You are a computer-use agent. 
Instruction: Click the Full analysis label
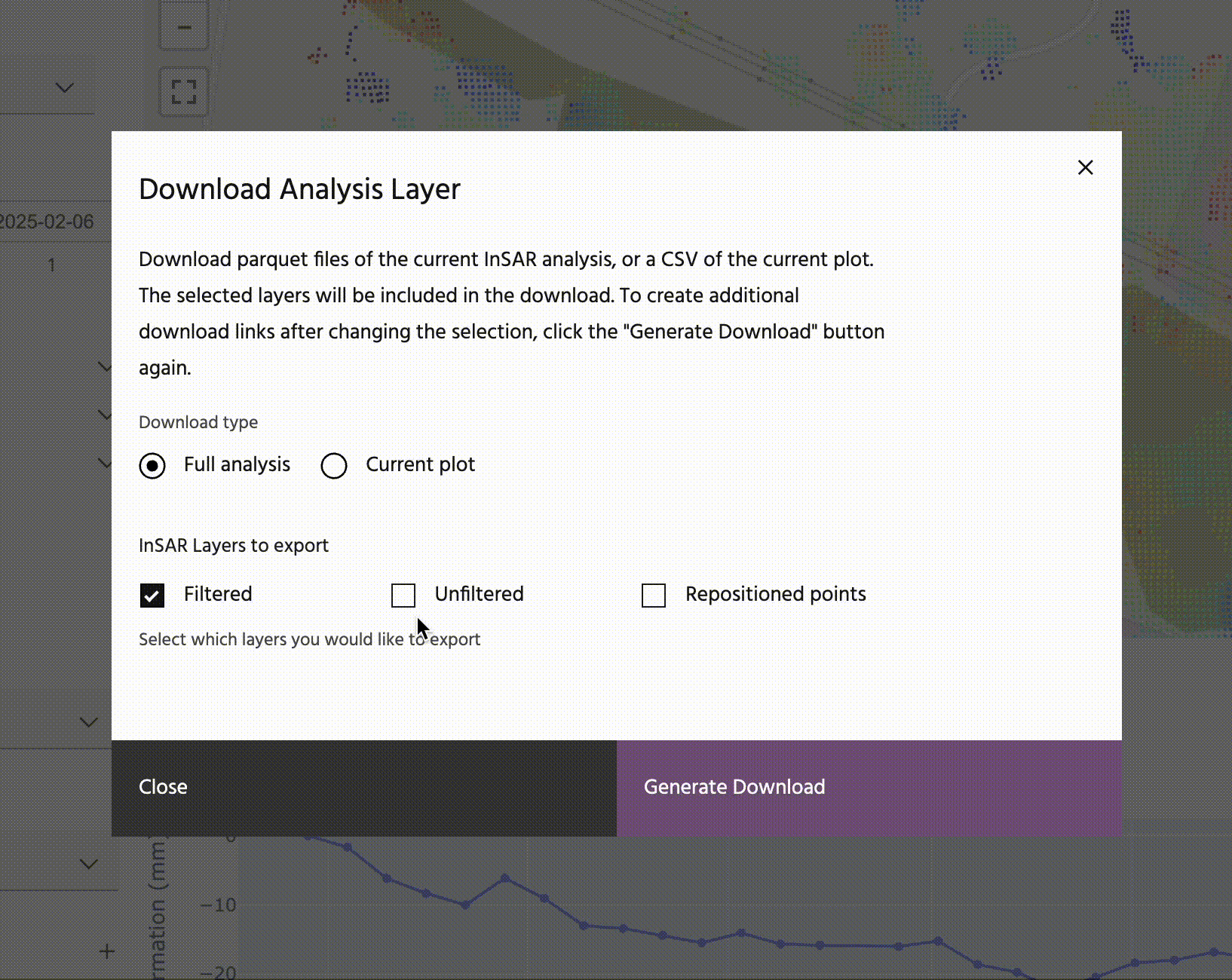point(237,464)
